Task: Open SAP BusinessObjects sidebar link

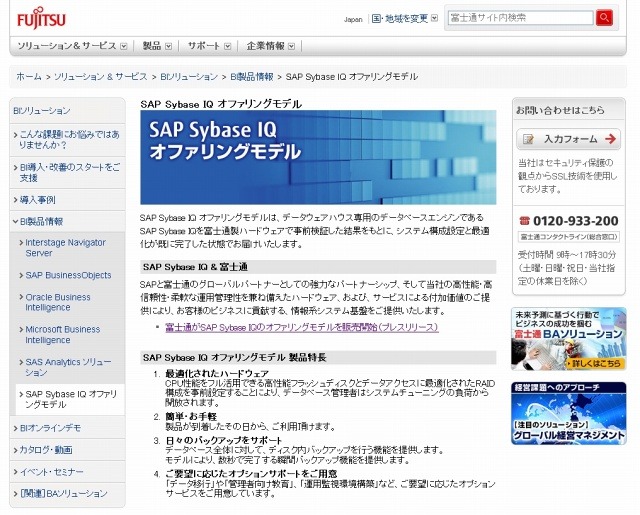Action: (68, 275)
